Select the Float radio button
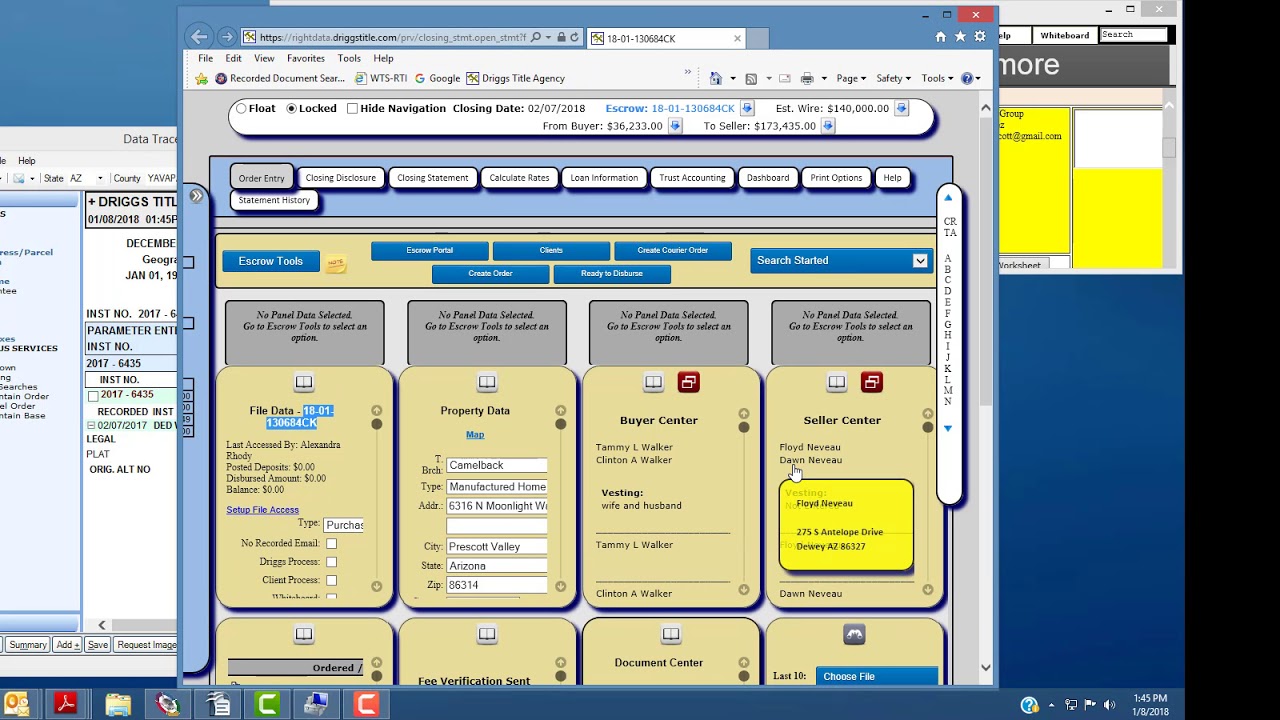The width and height of the screenshot is (1280, 720). [240, 108]
